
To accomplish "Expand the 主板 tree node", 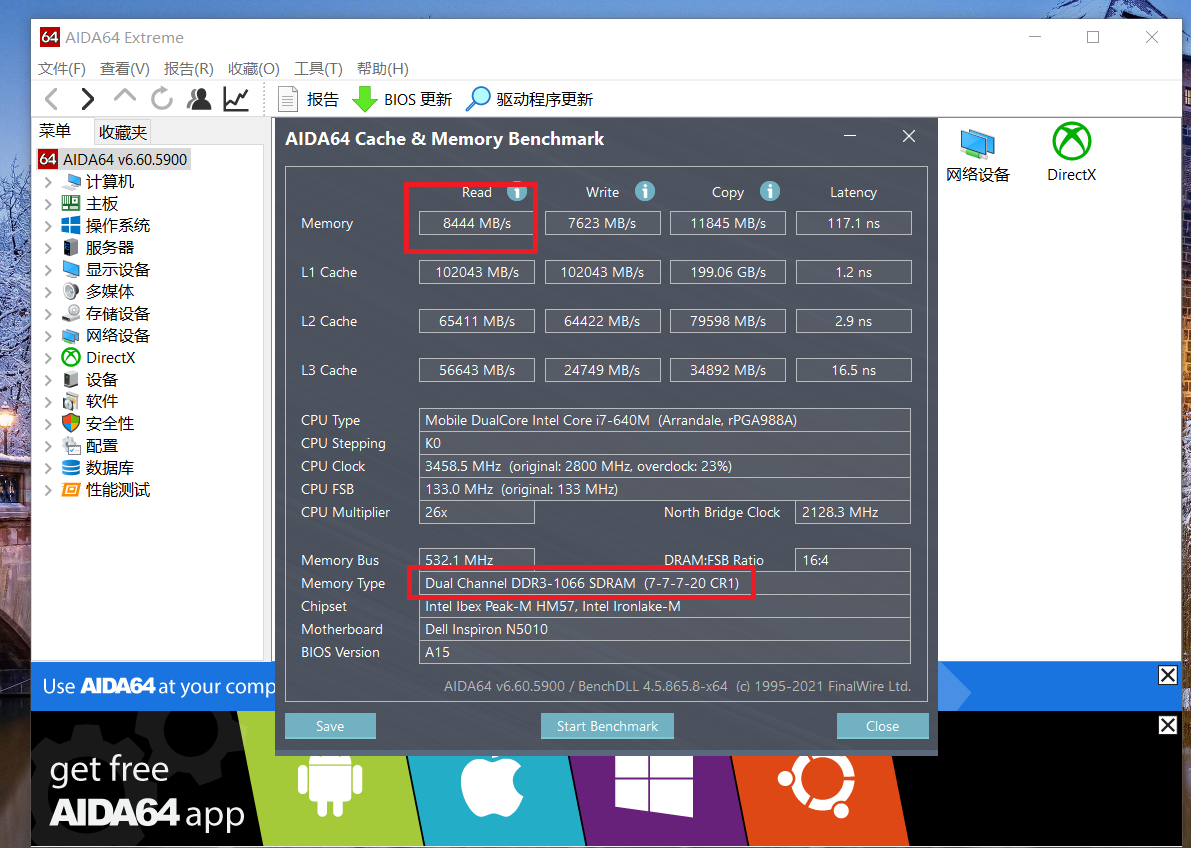I will tap(48, 204).
